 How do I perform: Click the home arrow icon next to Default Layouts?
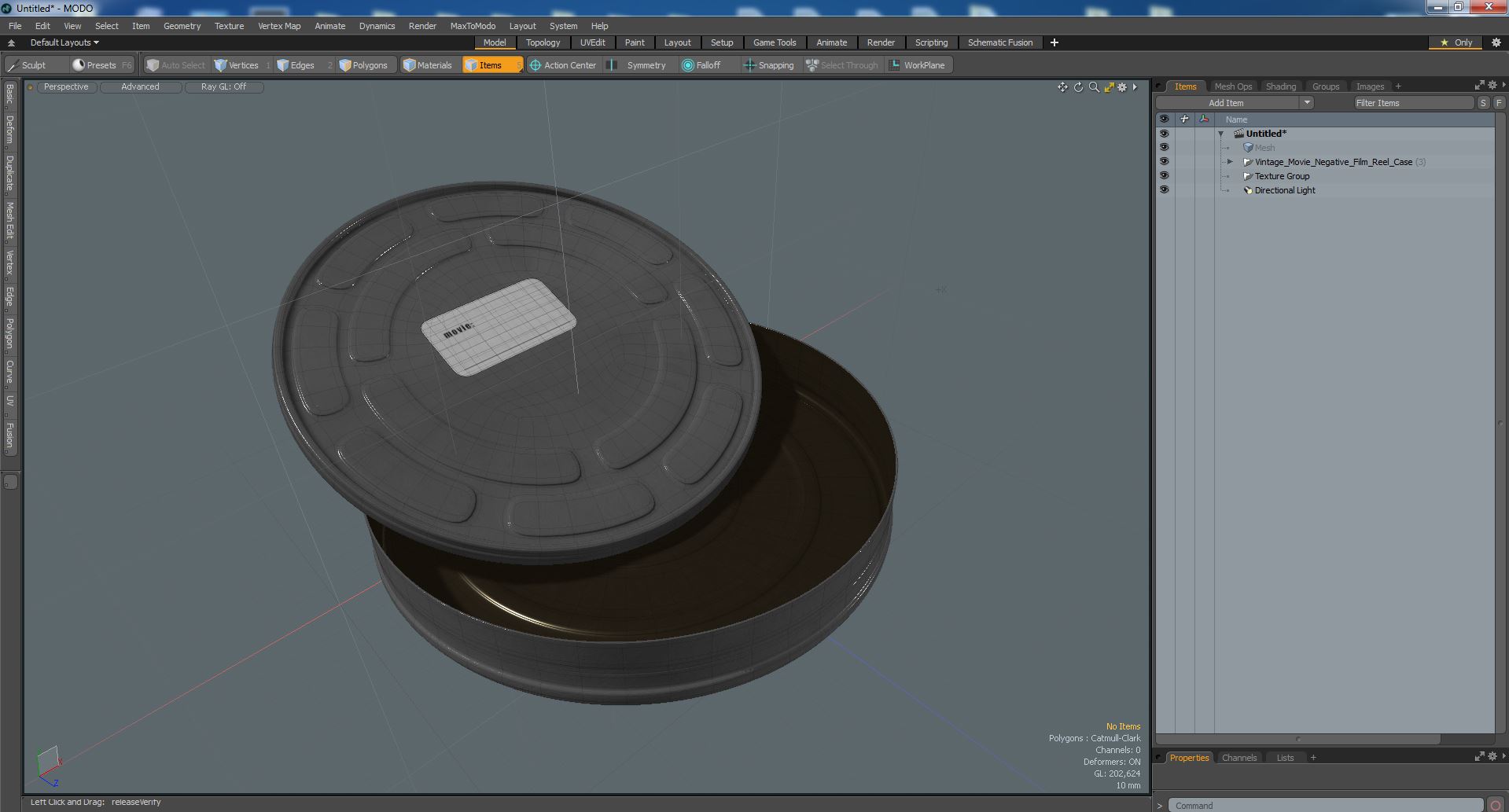[x=11, y=42]
